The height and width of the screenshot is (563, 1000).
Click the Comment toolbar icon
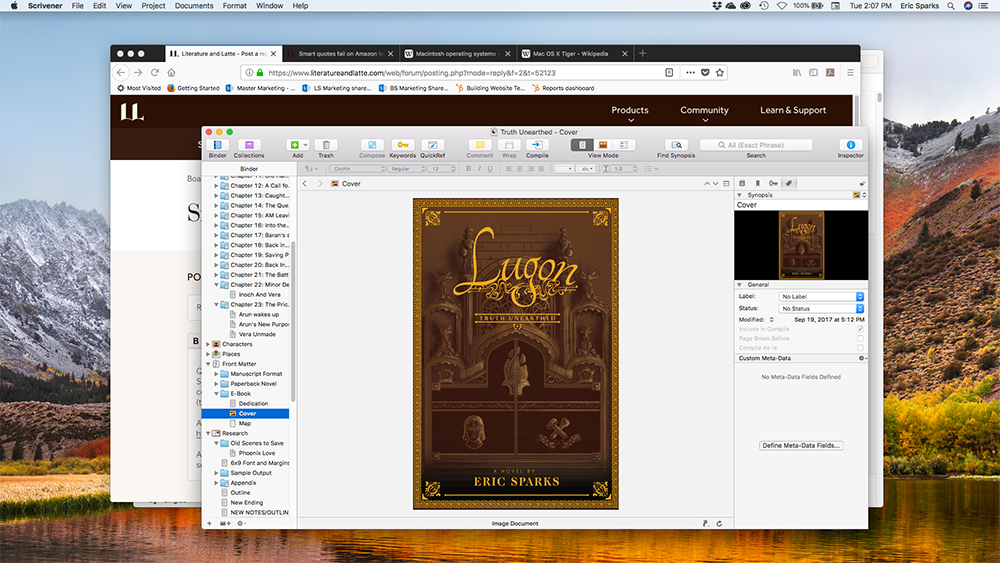480,145
